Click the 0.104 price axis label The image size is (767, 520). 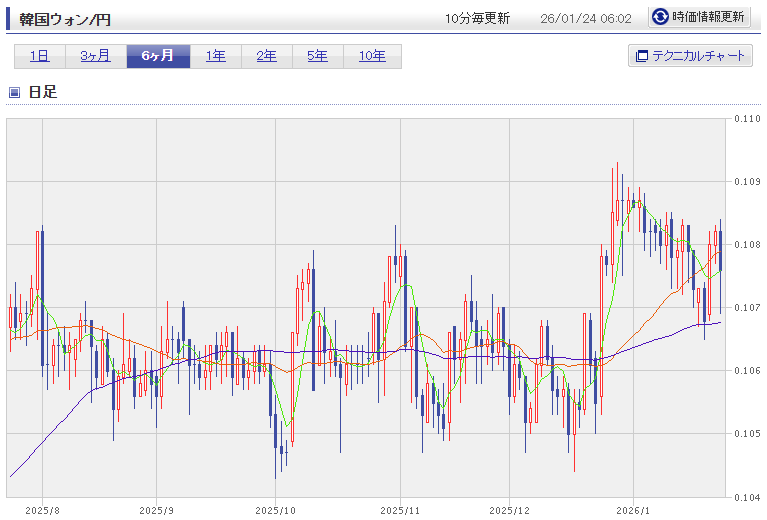click(x=748, y=496)
